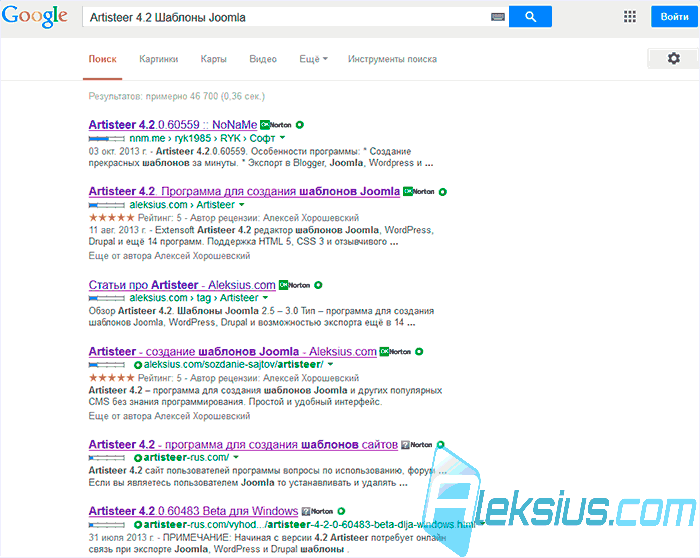Image resolution: width=700 pixels, height=558 pixels.
Task: Expand the Ещё dropdown menu
Action: (313, 59)
